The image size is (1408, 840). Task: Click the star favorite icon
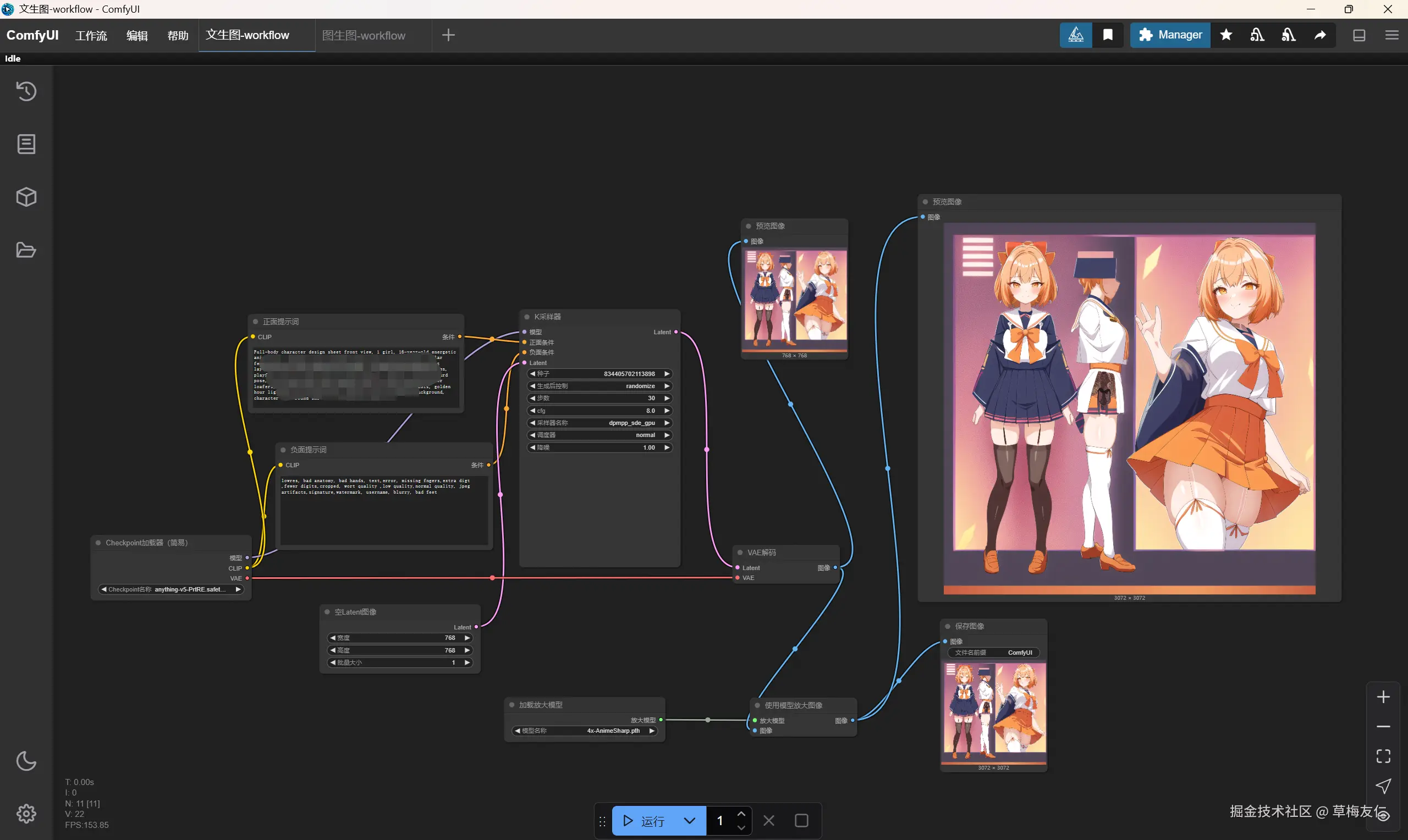(x=1226, y=35)
